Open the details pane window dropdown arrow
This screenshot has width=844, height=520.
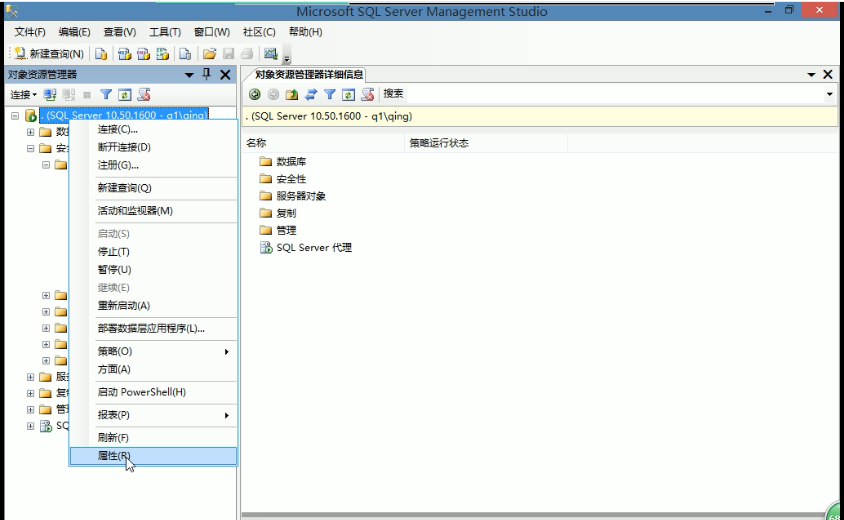(x=811, y=75)
